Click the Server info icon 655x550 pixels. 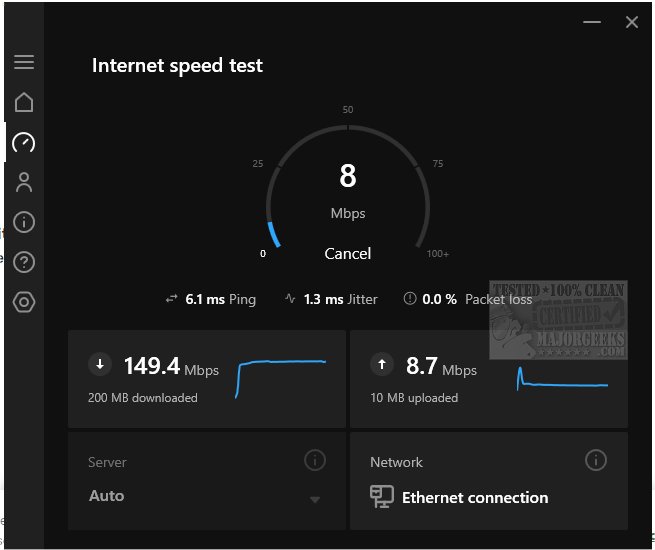(x=314, y=461)
